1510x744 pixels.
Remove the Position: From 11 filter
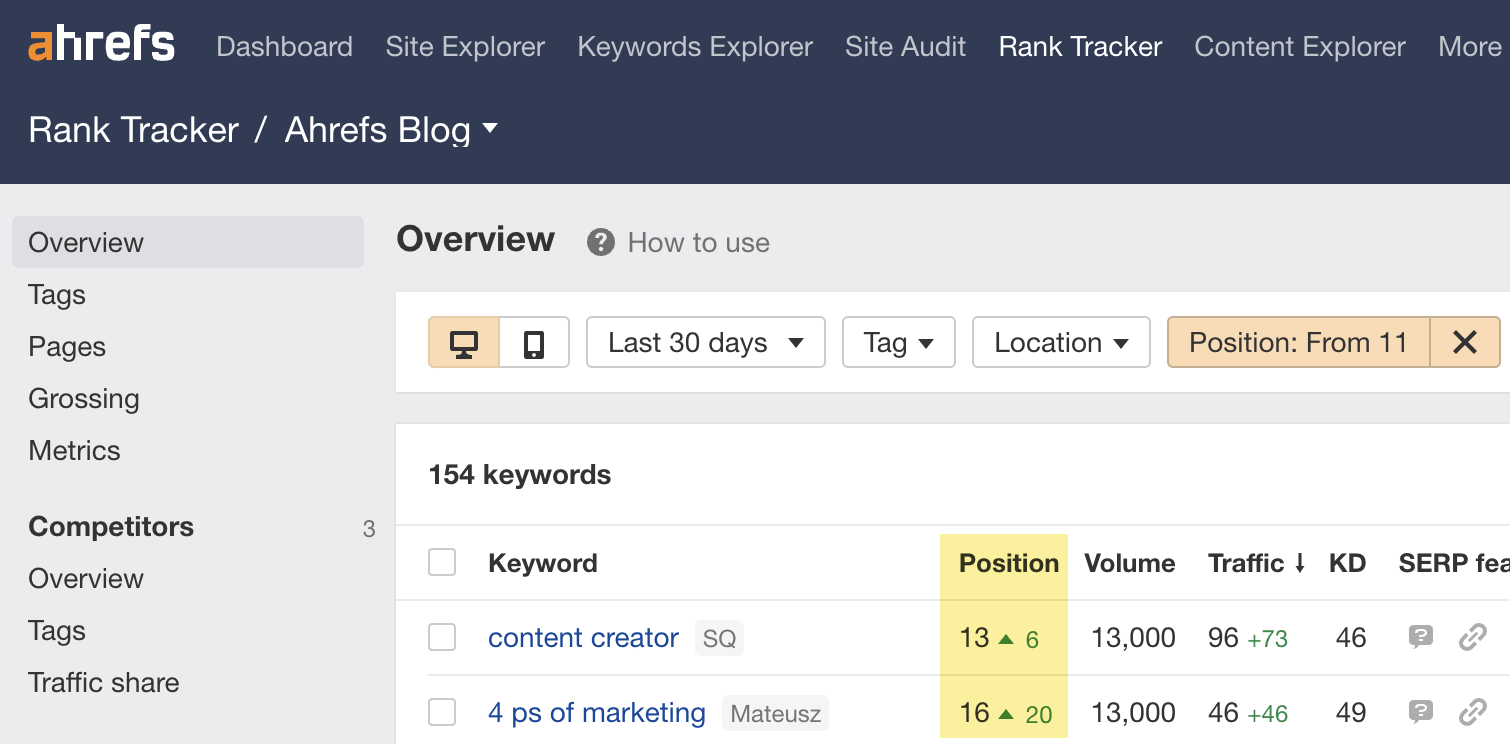click(x=1465, y=343)
